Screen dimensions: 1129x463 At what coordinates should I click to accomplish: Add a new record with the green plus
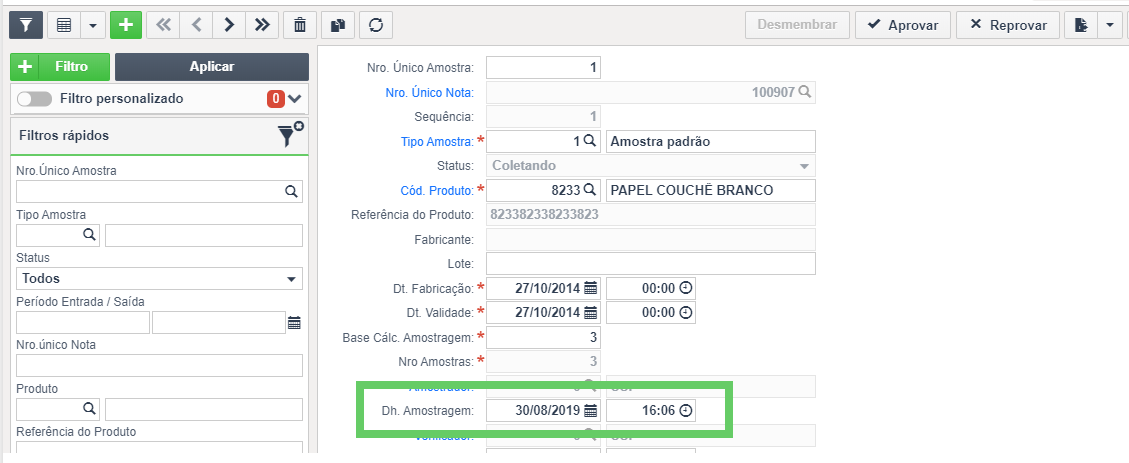click(126, 25)
